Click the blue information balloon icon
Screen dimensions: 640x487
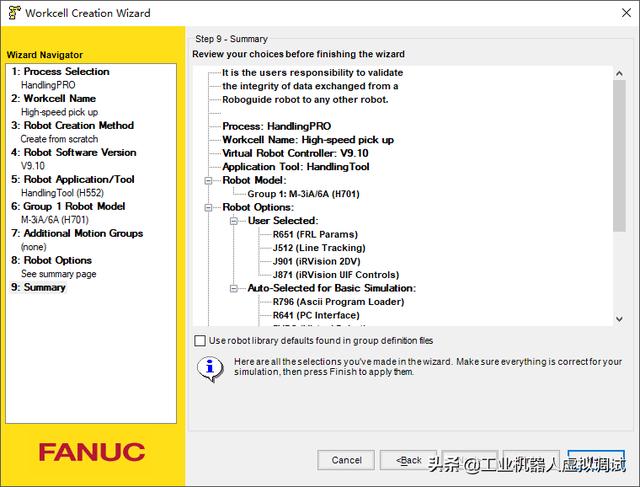210,368
